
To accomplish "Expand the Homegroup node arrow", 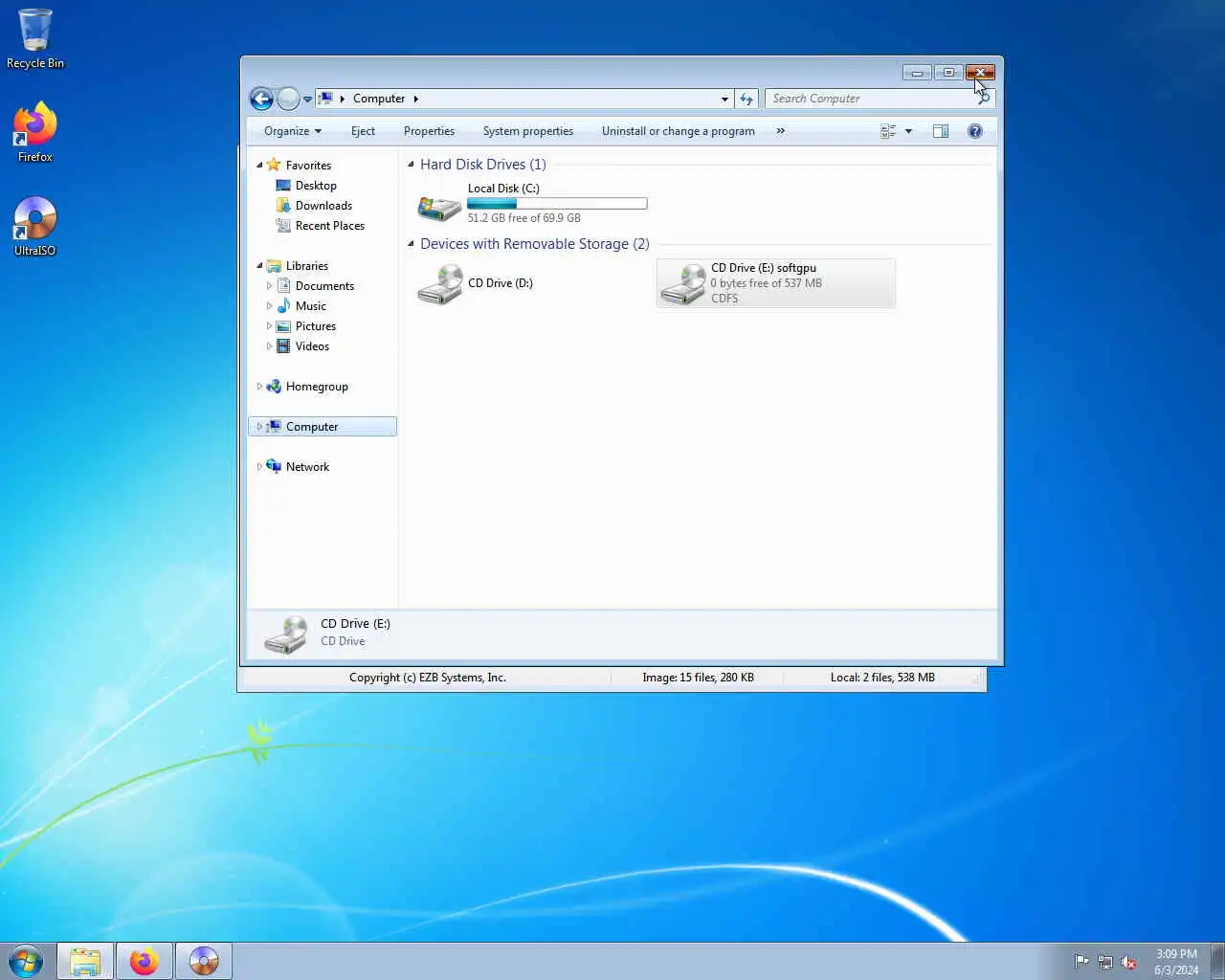I will tap(259, 386).
